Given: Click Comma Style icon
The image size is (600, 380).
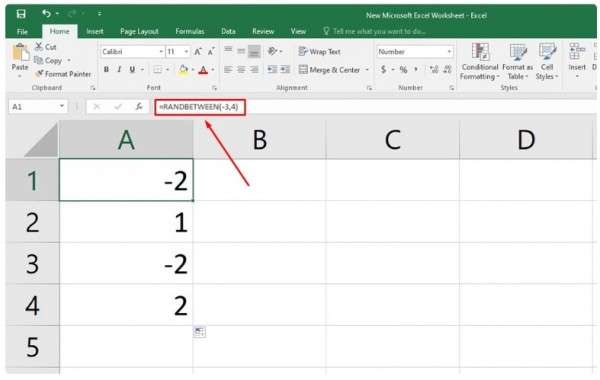Looking at the screenshot, I should pyautogui.click(x=416, y=70).
